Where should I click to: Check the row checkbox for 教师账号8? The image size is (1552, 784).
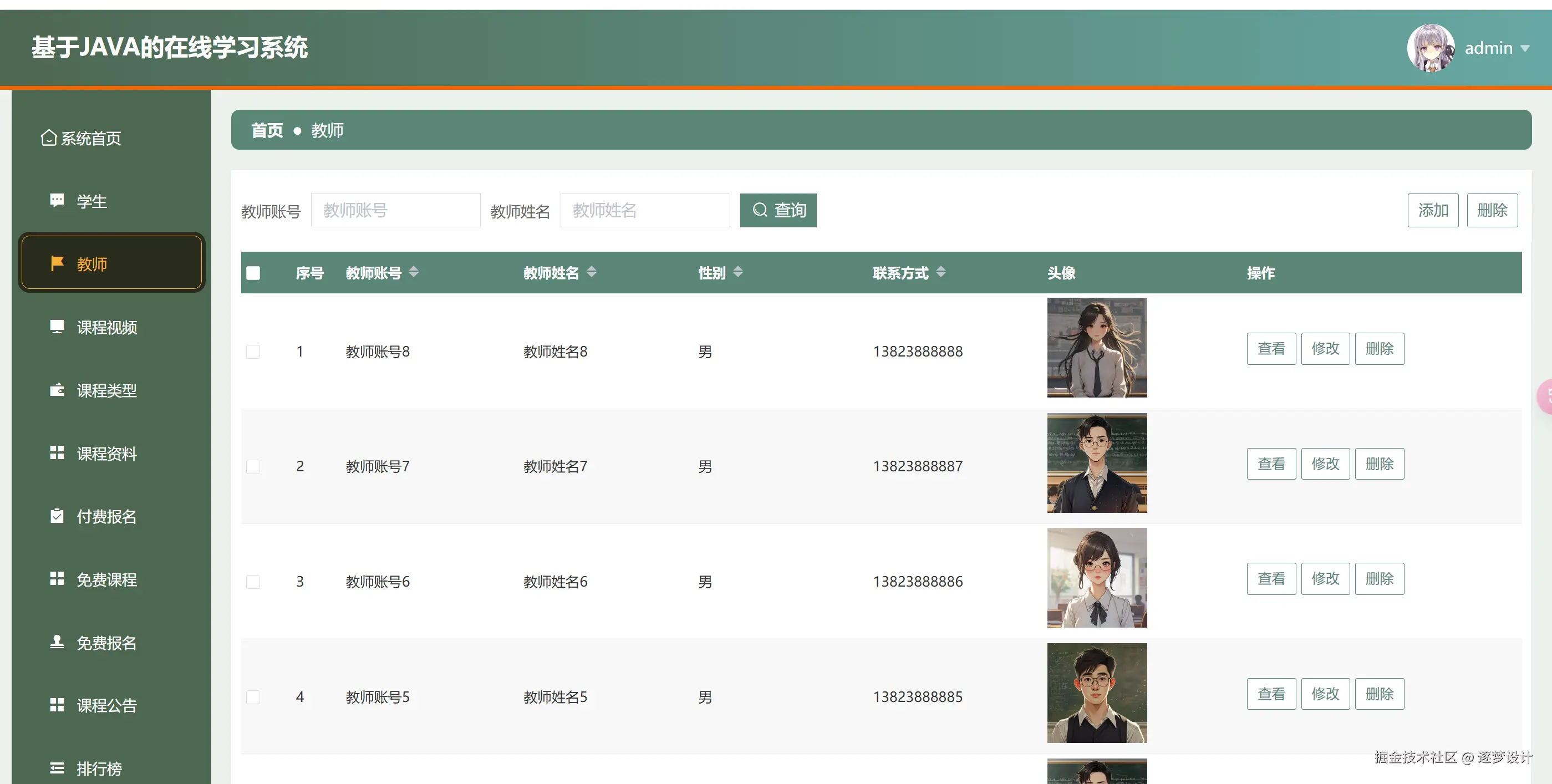(253, 352)
